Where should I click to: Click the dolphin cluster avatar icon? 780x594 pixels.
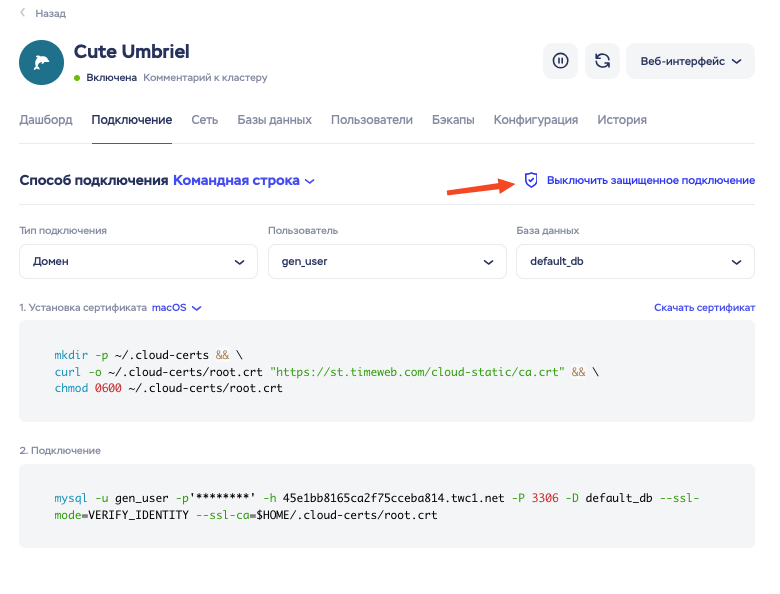[42, 62]
